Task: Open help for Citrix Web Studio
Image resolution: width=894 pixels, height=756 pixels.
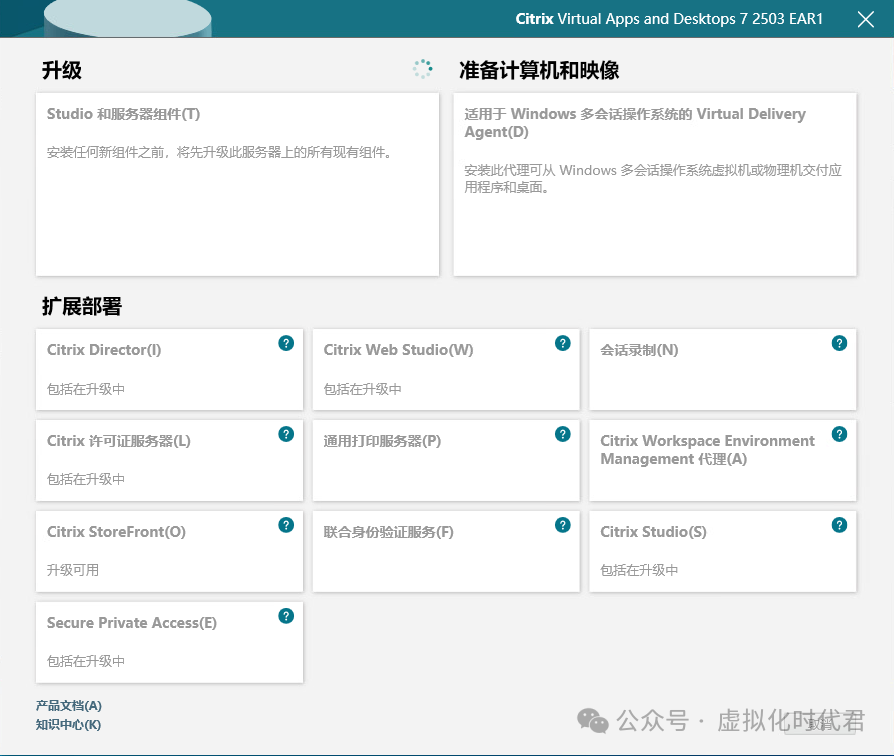Action: pyautogui.click(x=562, y=343)
